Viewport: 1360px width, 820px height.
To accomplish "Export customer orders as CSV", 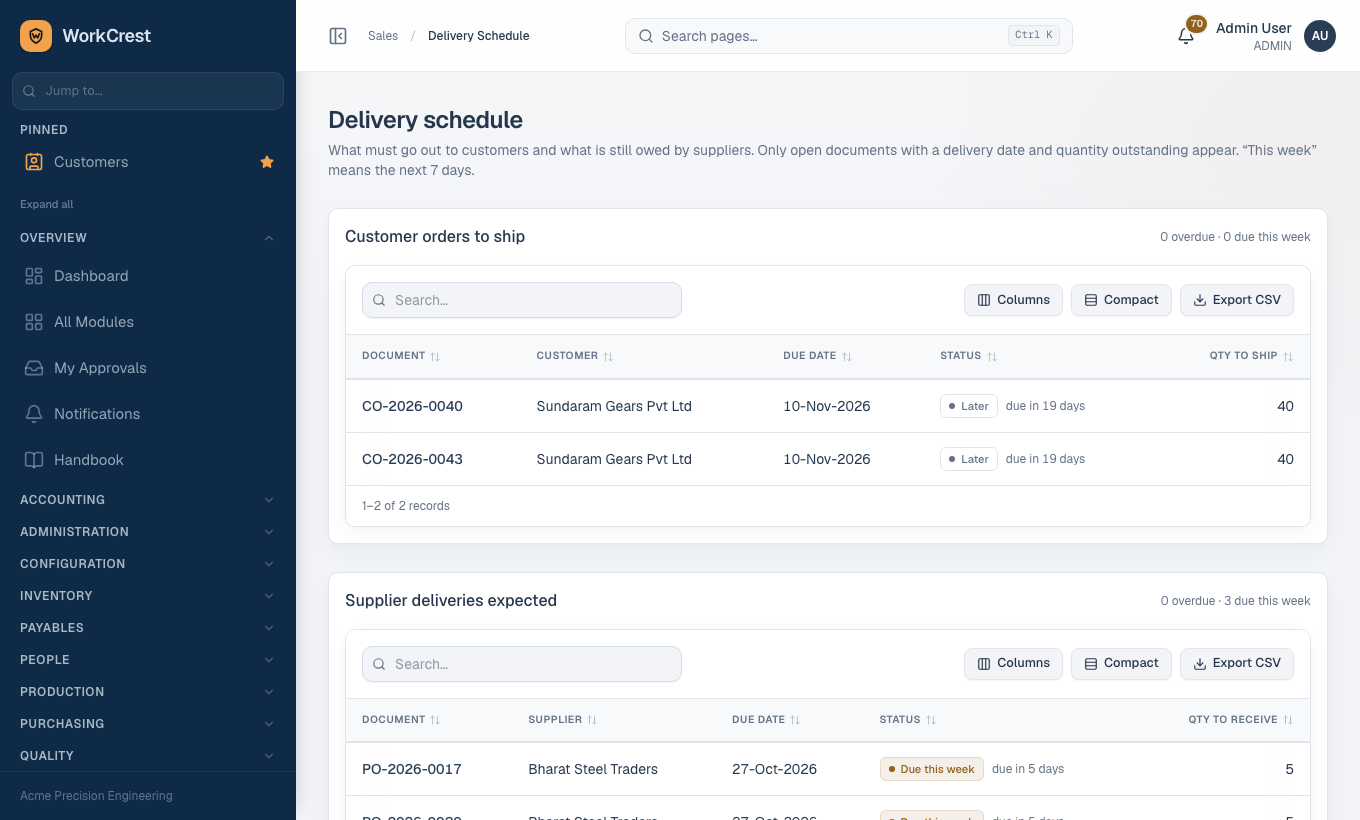I will tap(1237, 300).
